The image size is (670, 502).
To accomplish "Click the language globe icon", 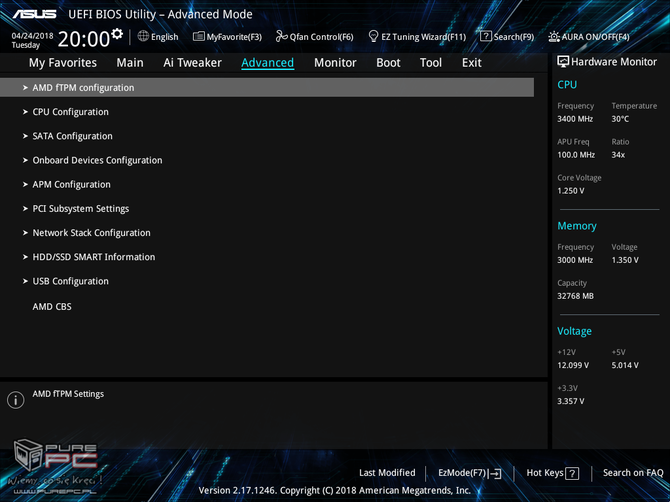I will [143, 36].
